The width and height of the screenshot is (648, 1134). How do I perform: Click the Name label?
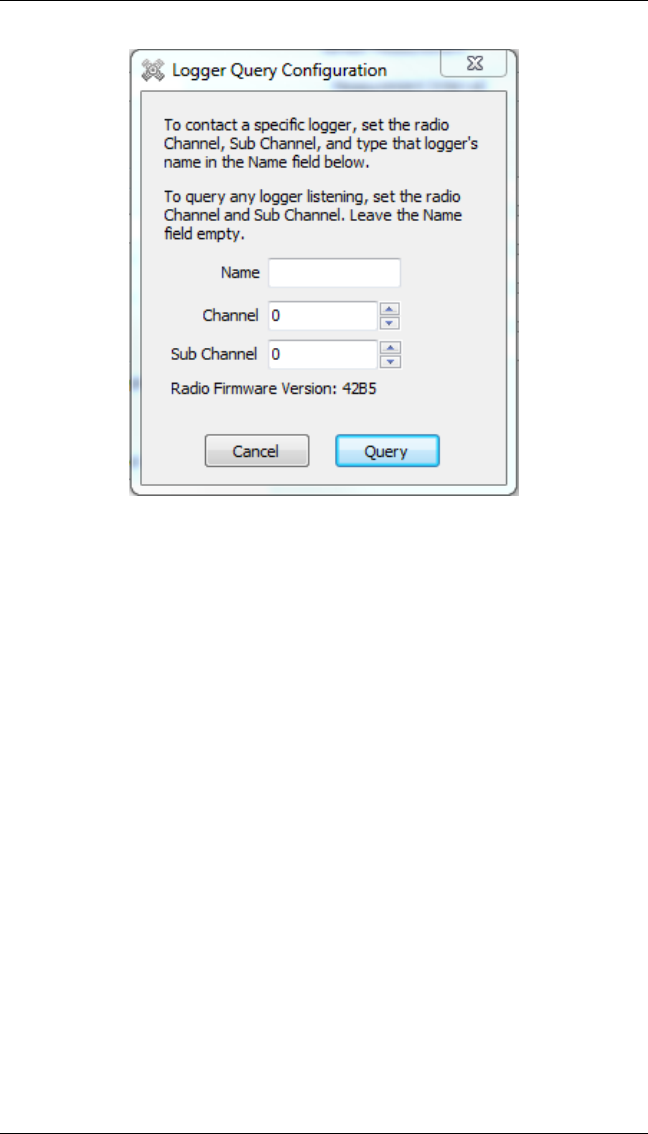240,273
